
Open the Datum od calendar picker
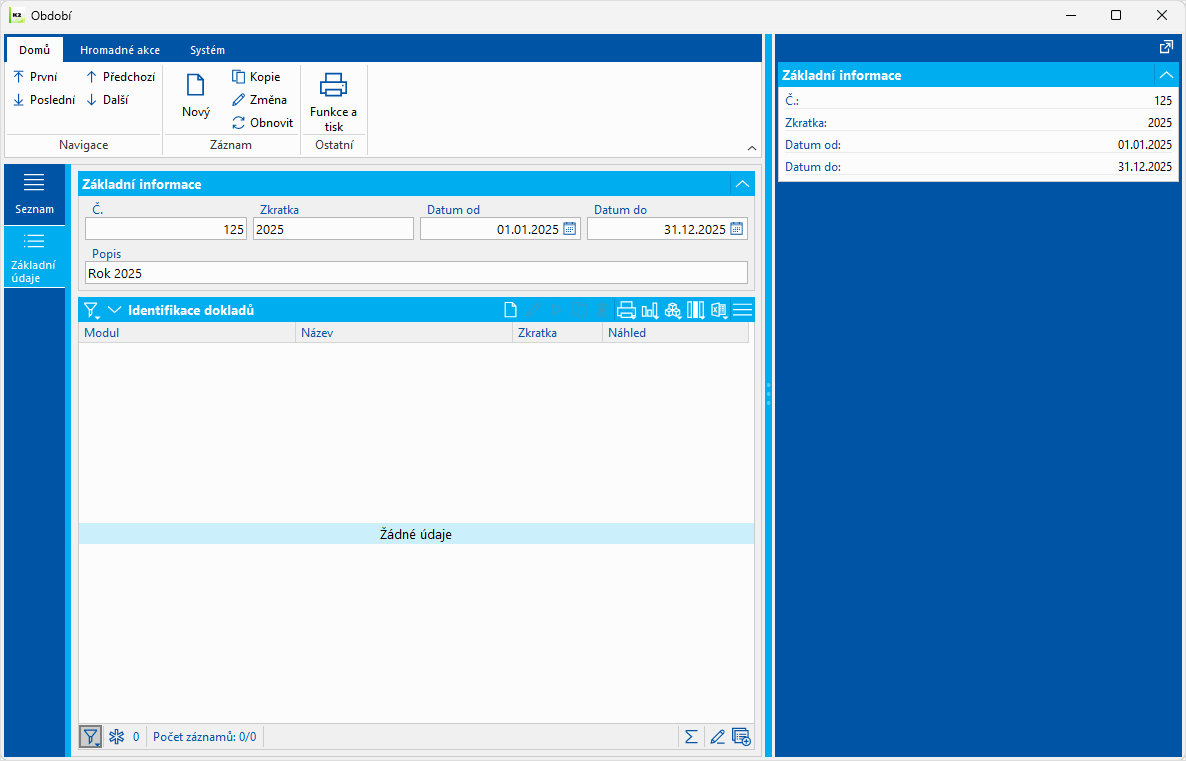570,228
